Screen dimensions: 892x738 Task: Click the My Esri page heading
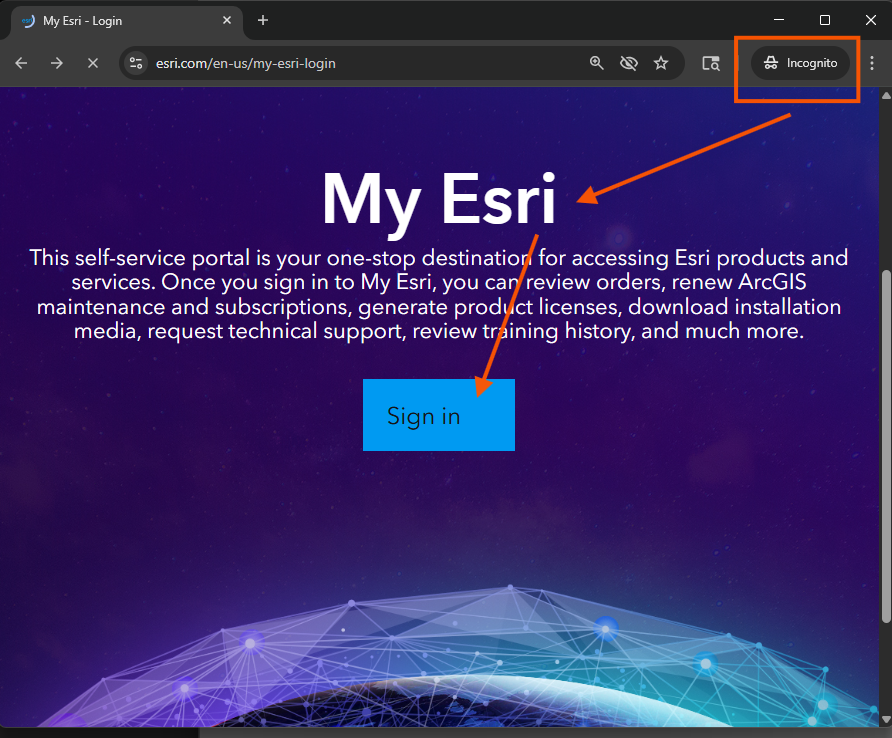438,199
